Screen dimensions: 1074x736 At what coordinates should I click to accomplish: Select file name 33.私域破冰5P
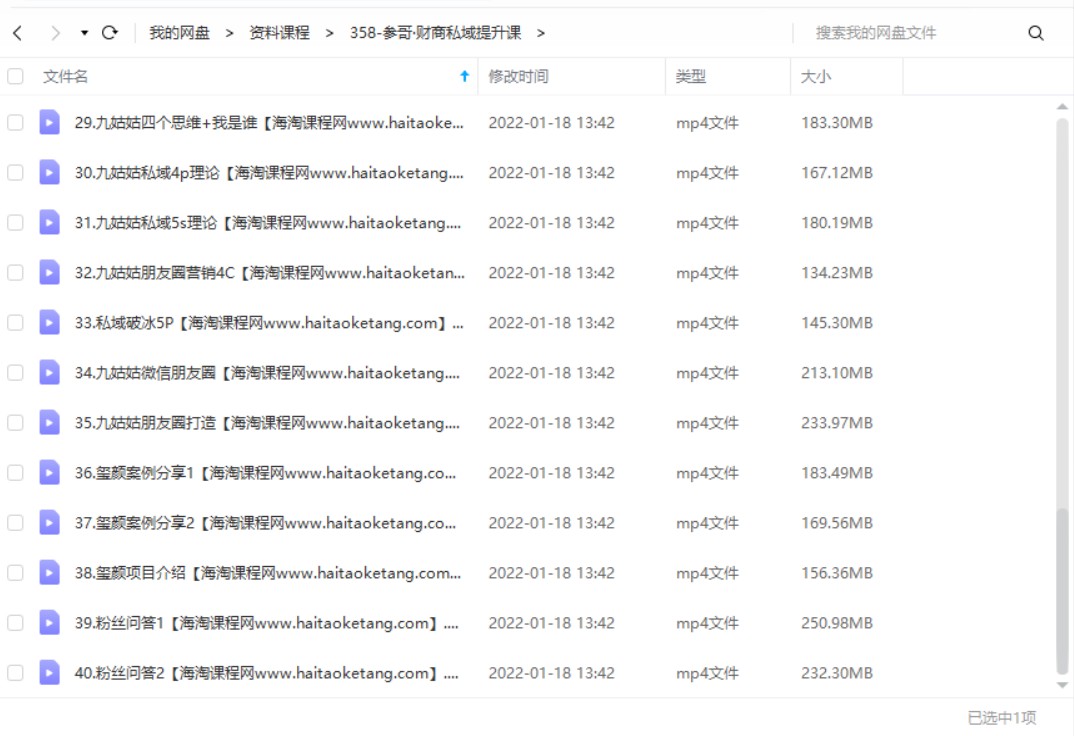(269, 322)
